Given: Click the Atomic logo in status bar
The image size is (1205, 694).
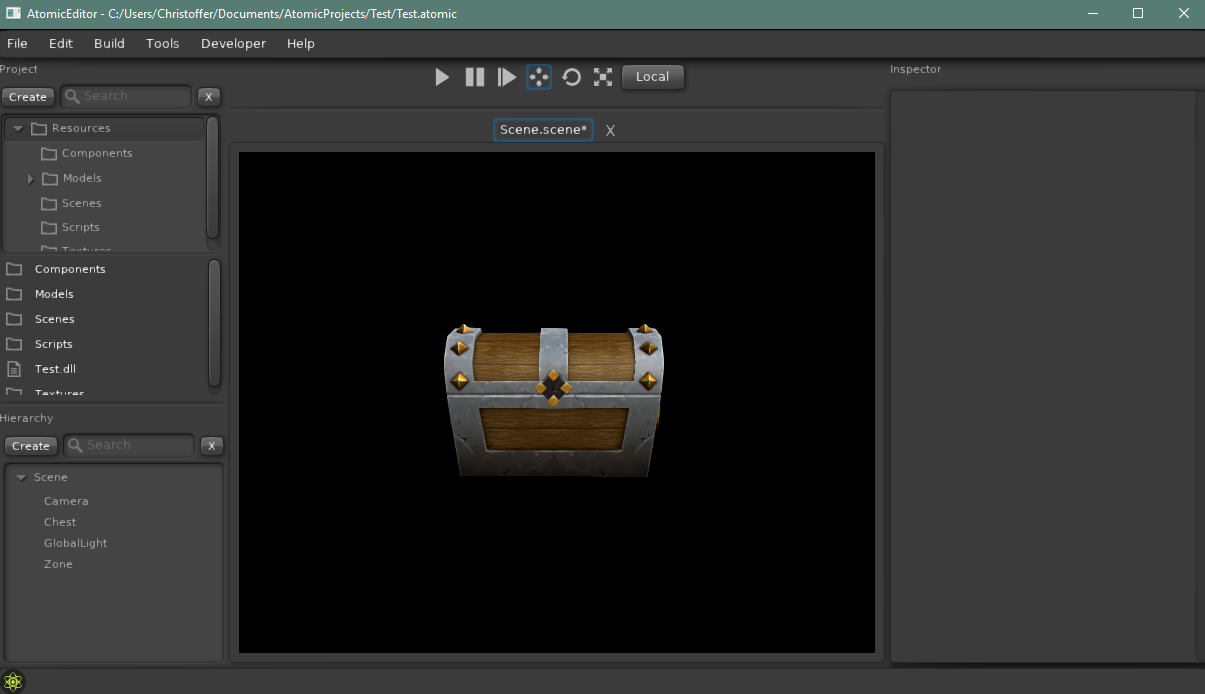Looking at the screenshot, I should [x=13, y=682].
